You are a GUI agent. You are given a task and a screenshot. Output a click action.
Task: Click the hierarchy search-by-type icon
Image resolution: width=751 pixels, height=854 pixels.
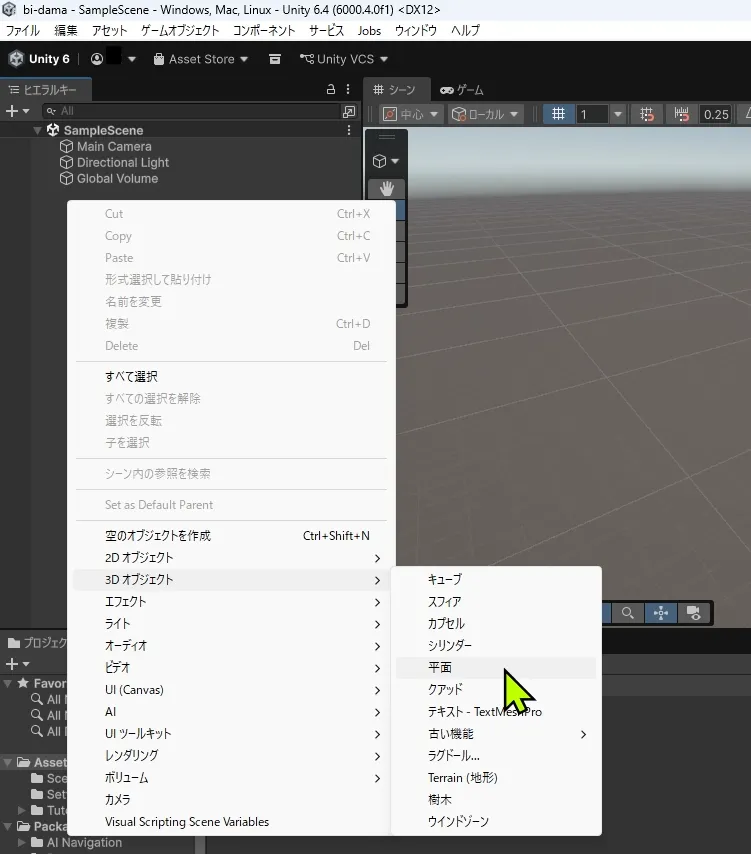coord(348,111)
